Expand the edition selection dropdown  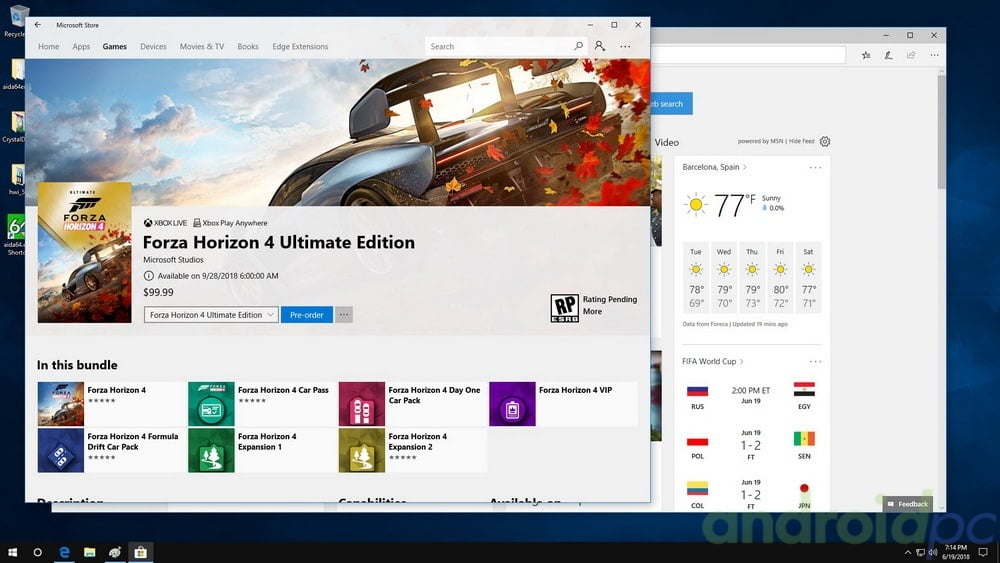211,314
